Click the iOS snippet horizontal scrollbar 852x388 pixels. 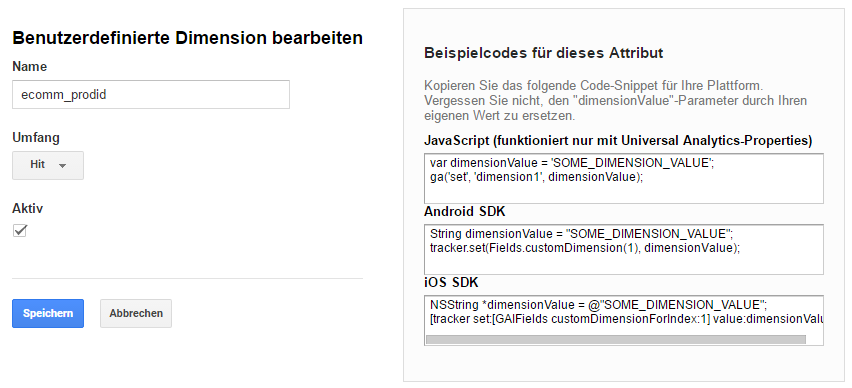616,340
